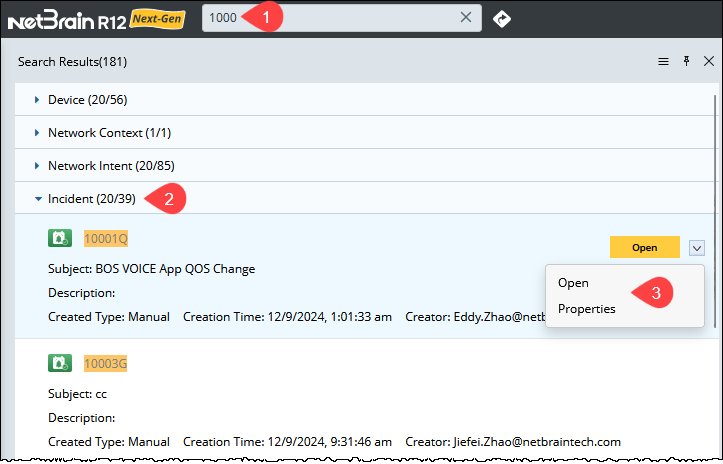Open the search results hamburger menu
Viewport: 723px width, 464px height.
pyautogui.click(x=663, y=61)
